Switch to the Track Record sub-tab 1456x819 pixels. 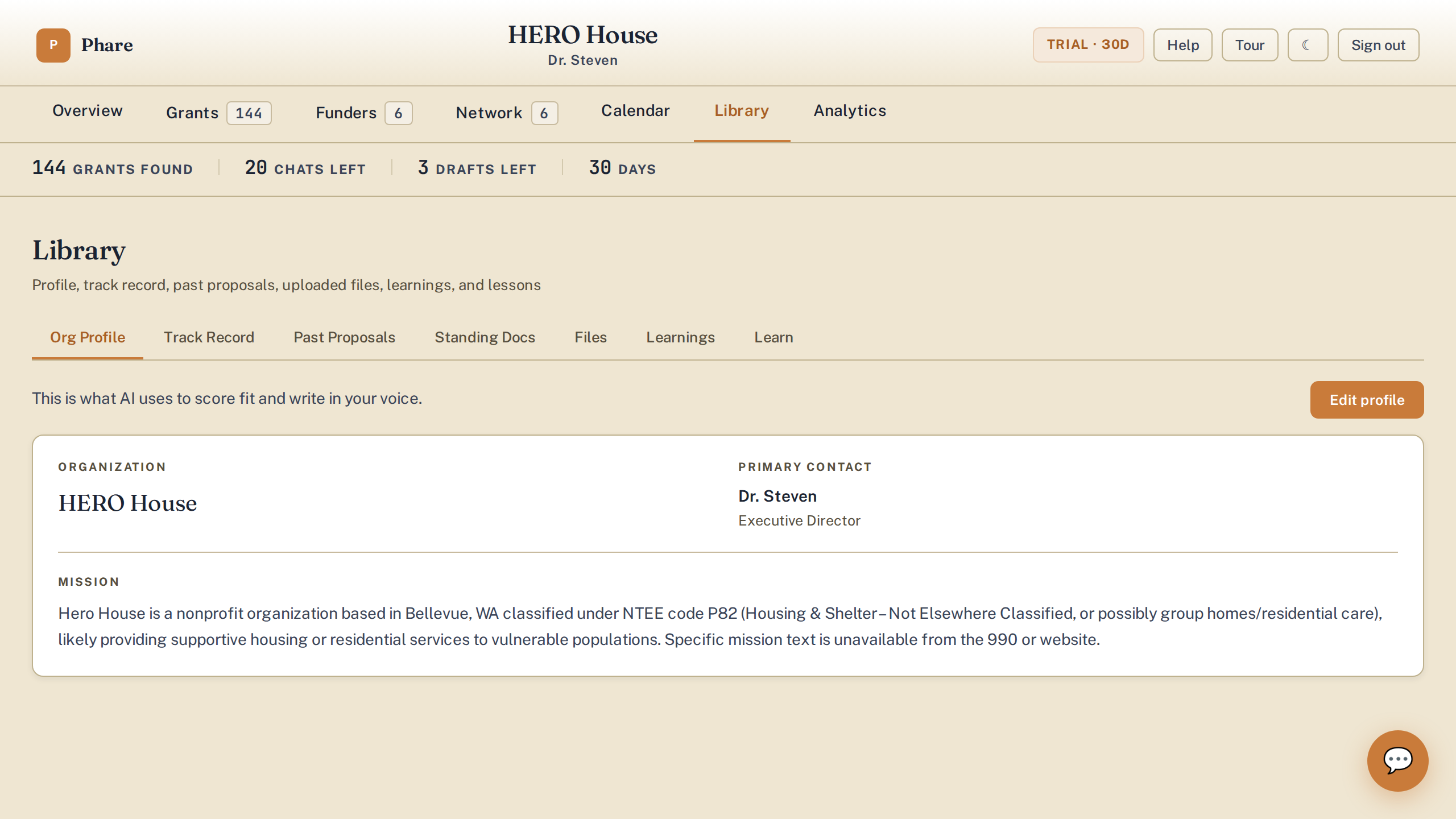pyautogui.click(x=209, y=337)
